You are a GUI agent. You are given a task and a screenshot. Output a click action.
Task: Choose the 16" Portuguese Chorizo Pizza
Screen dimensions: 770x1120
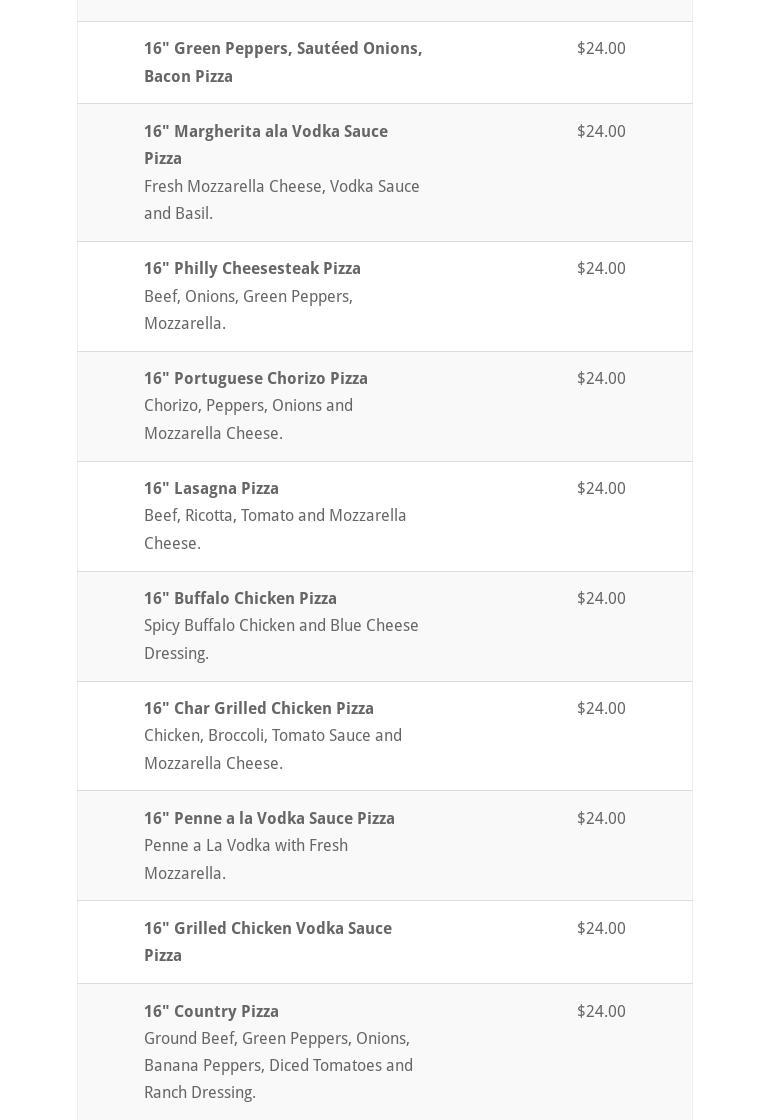[x=255, y=379]
